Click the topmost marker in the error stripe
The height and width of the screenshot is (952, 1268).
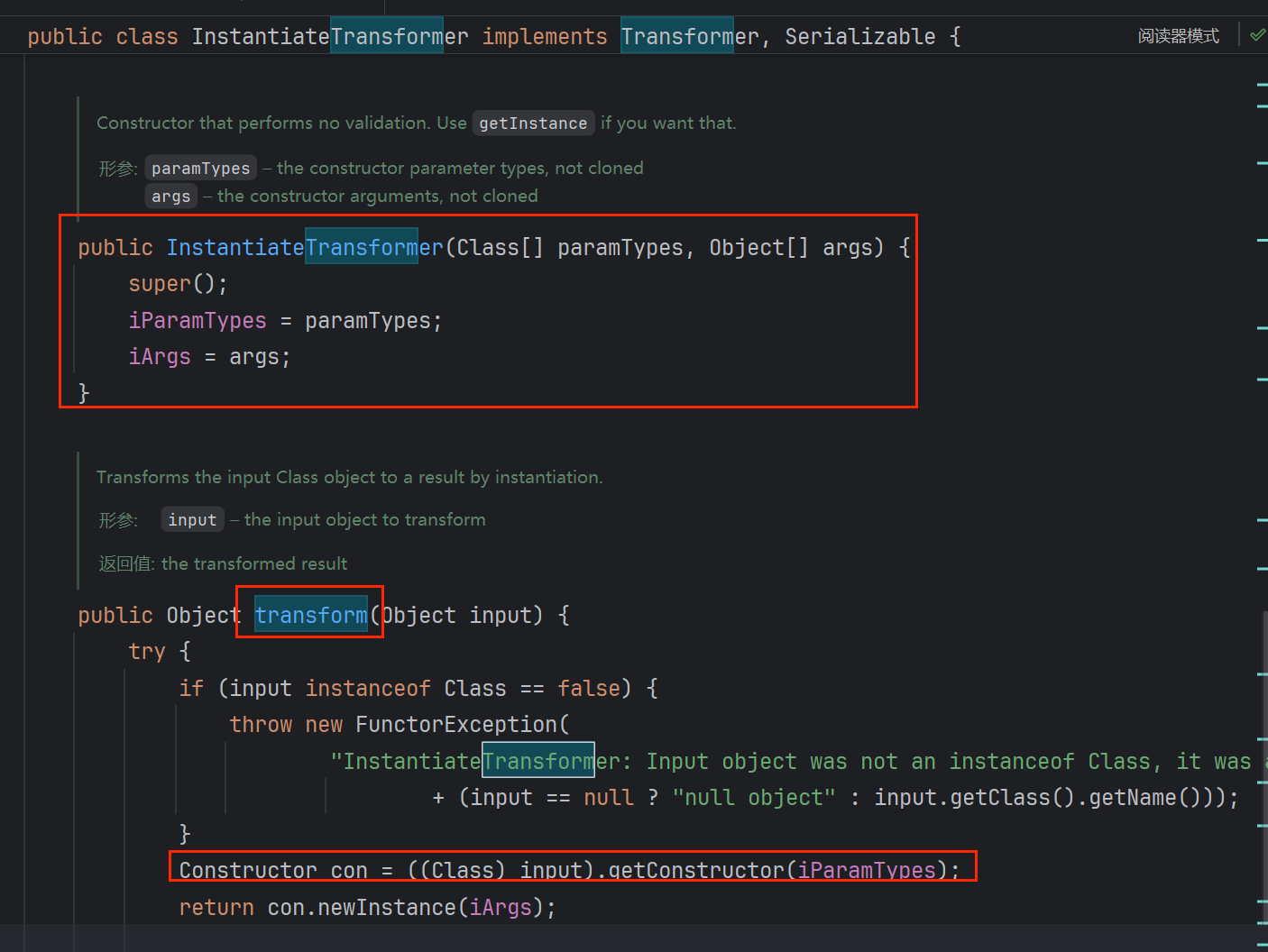pyautogui.click(x=1262, y=85)
